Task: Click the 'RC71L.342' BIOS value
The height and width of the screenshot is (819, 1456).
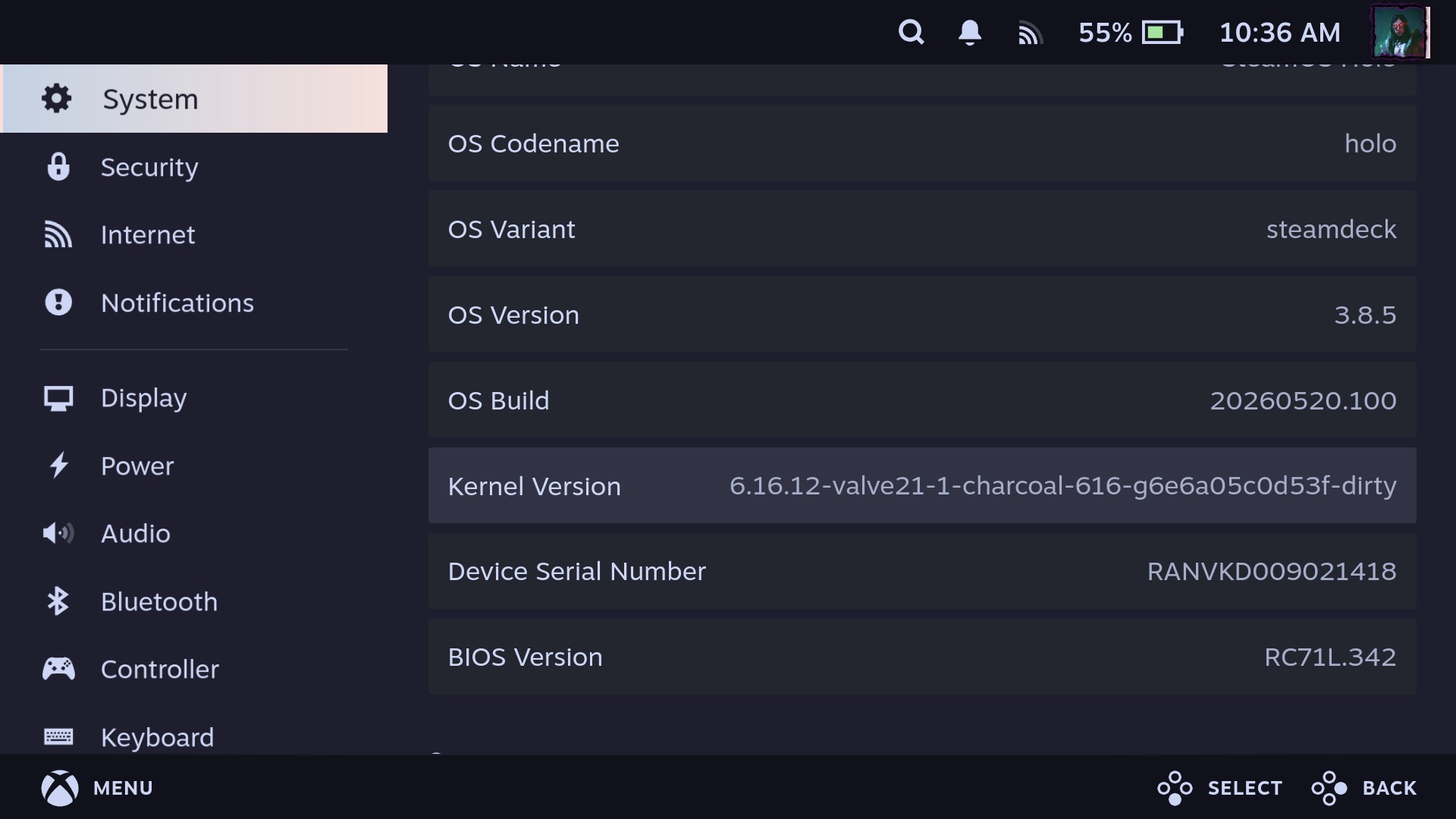Action: 1330,657
